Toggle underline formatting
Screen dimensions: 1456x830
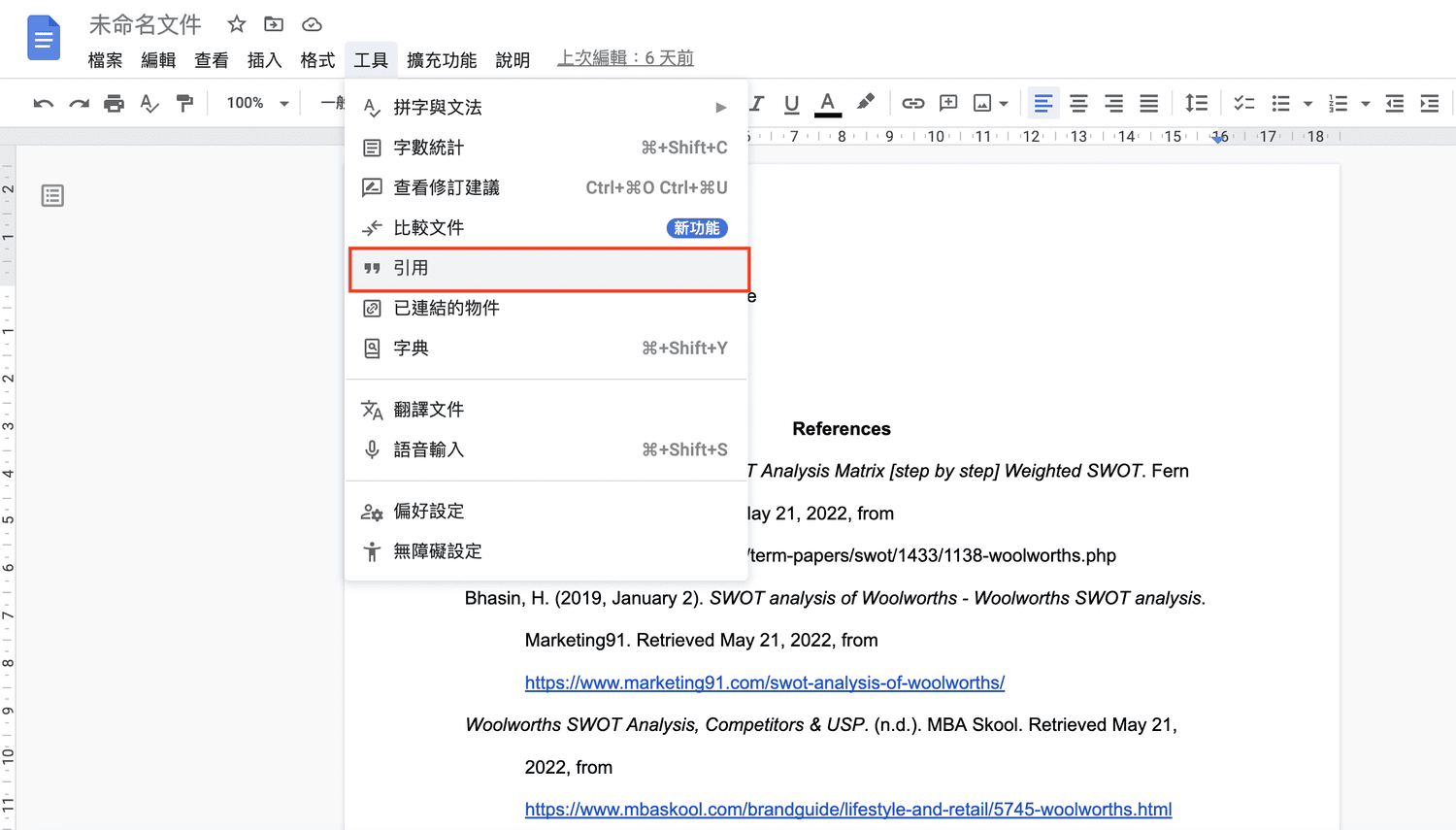[792, 103]
